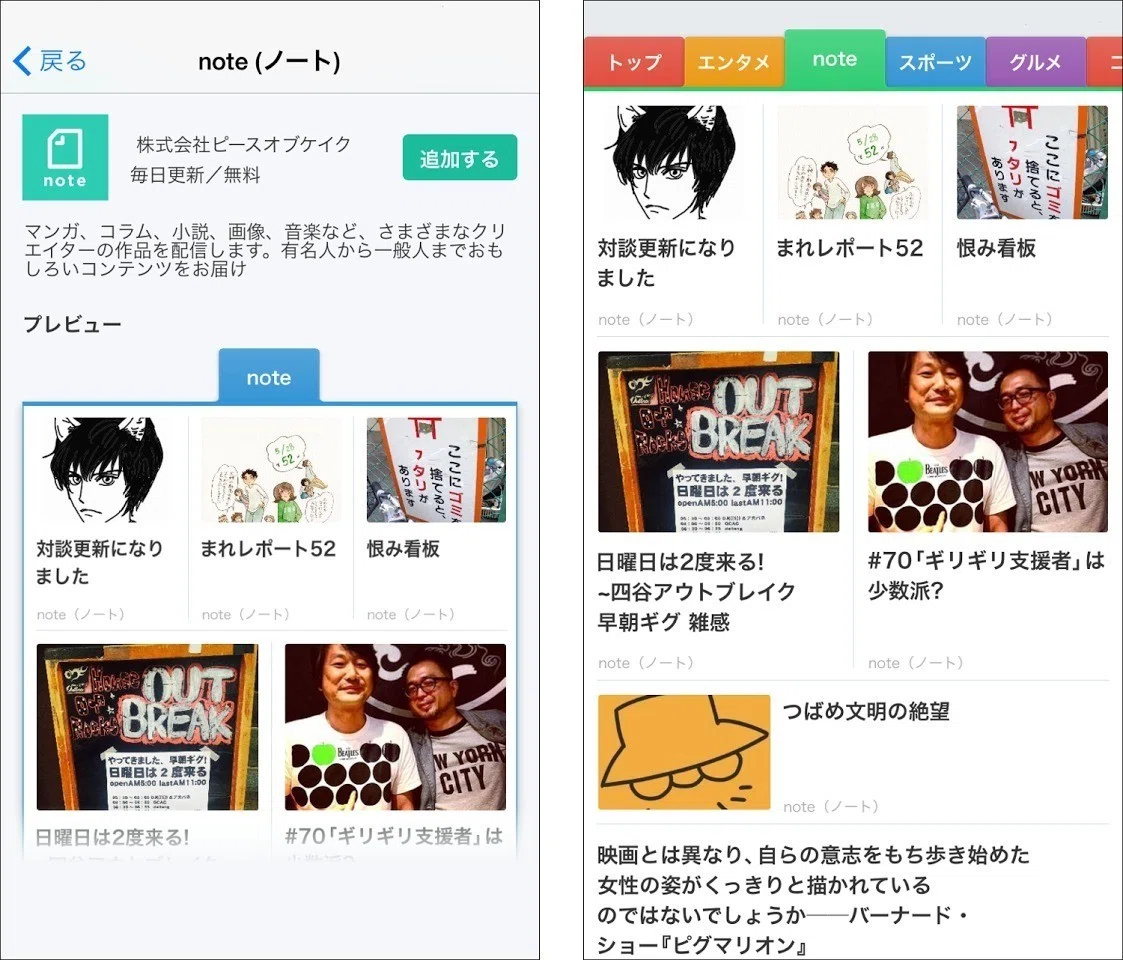The image size is (1123, 960).
Task: Tap two men photo in right feed
Action: tap(988, 442)
